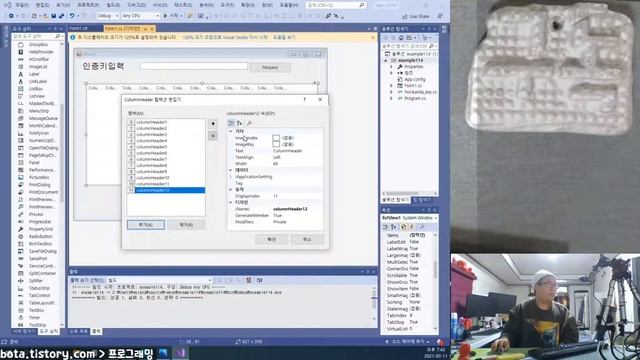Select the Label control in the Toolbox

pos(34,74)
